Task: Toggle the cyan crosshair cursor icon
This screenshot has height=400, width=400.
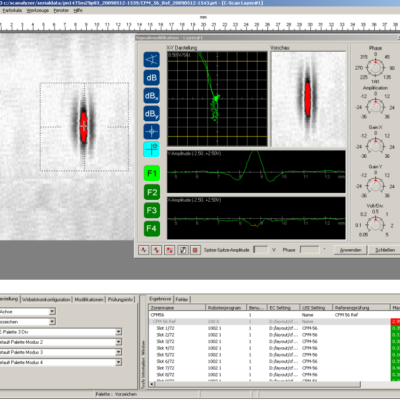Action: [x=152, y=150]
